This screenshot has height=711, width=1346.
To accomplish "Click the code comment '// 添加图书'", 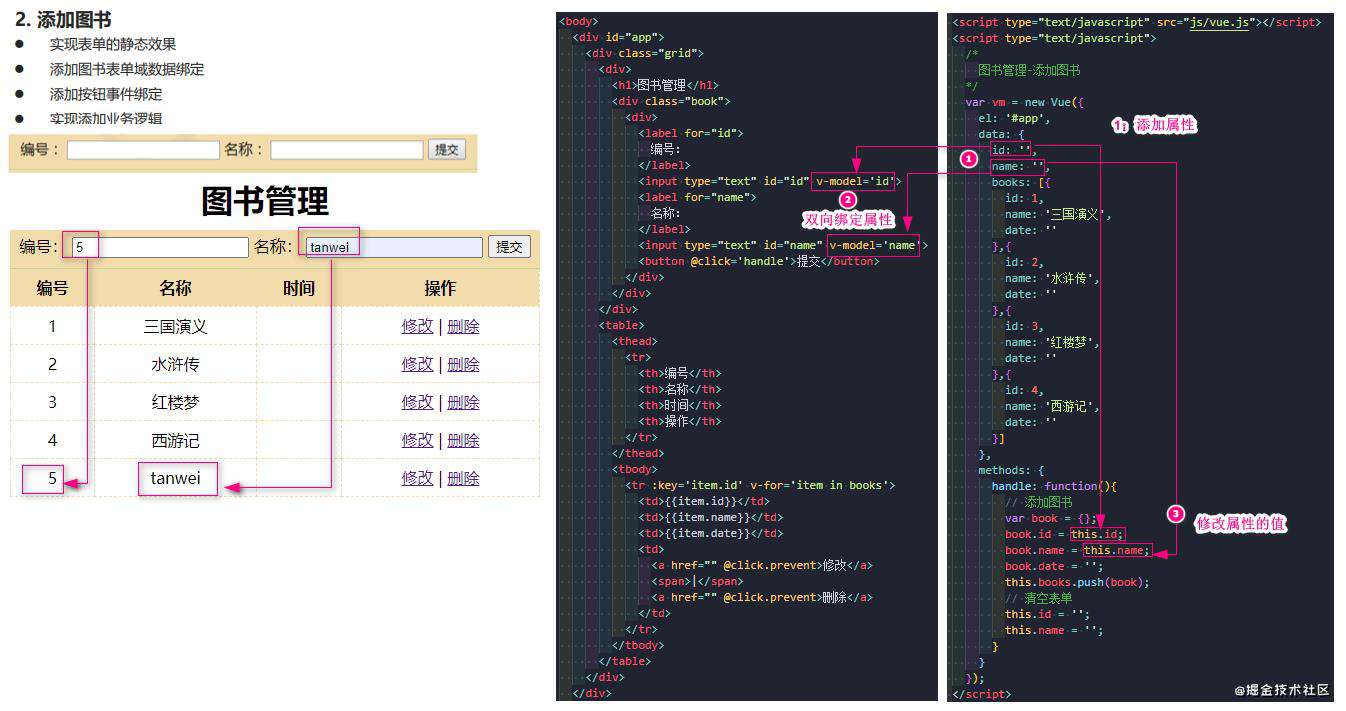I will point(1038,502).
